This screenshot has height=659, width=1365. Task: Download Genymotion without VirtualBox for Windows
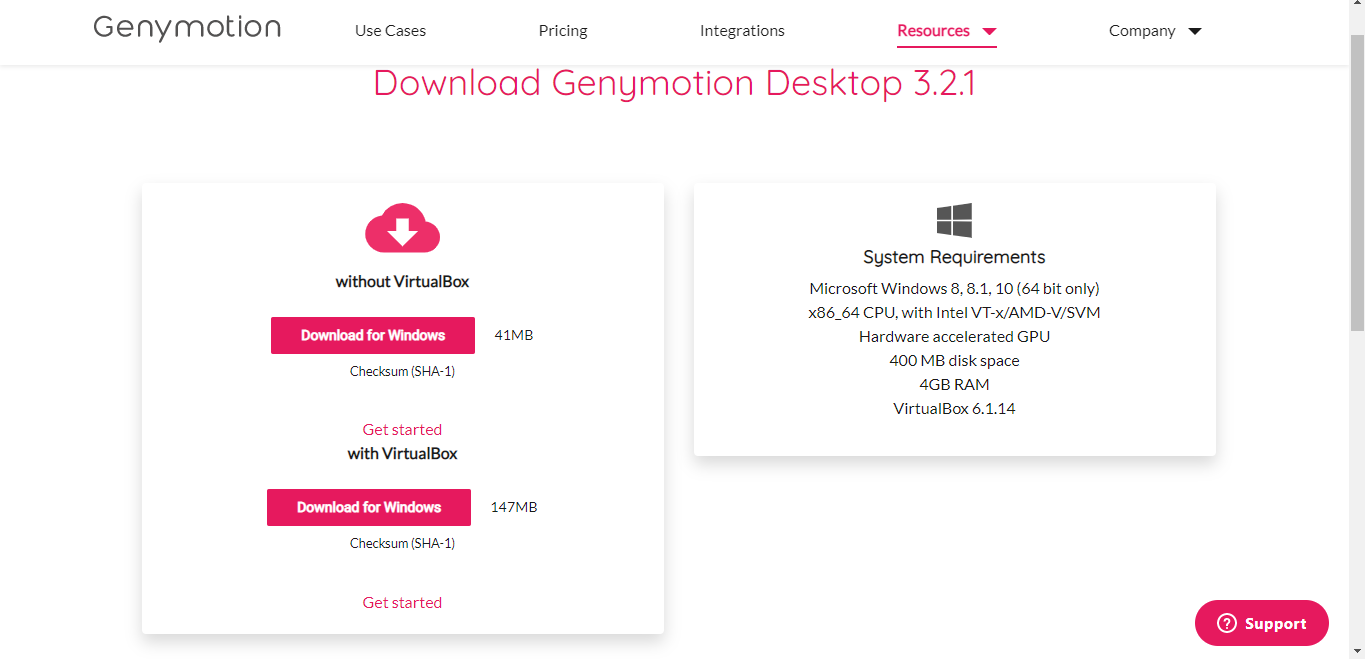pos(372,335)
